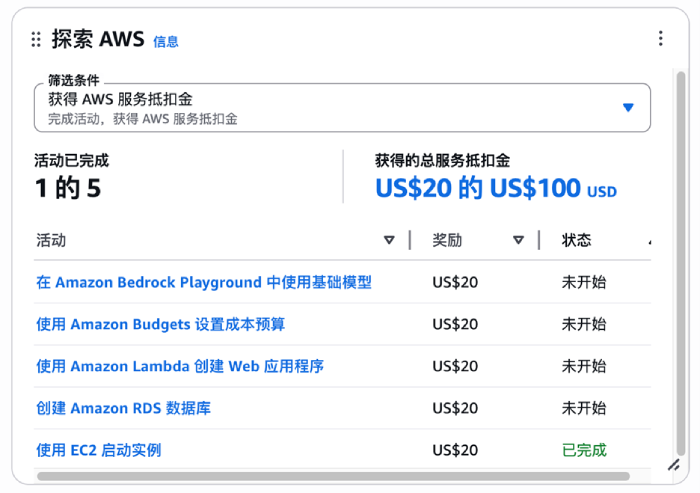Open the Amazon Budgets 设置成本预算 link

(x=160, y=324)
